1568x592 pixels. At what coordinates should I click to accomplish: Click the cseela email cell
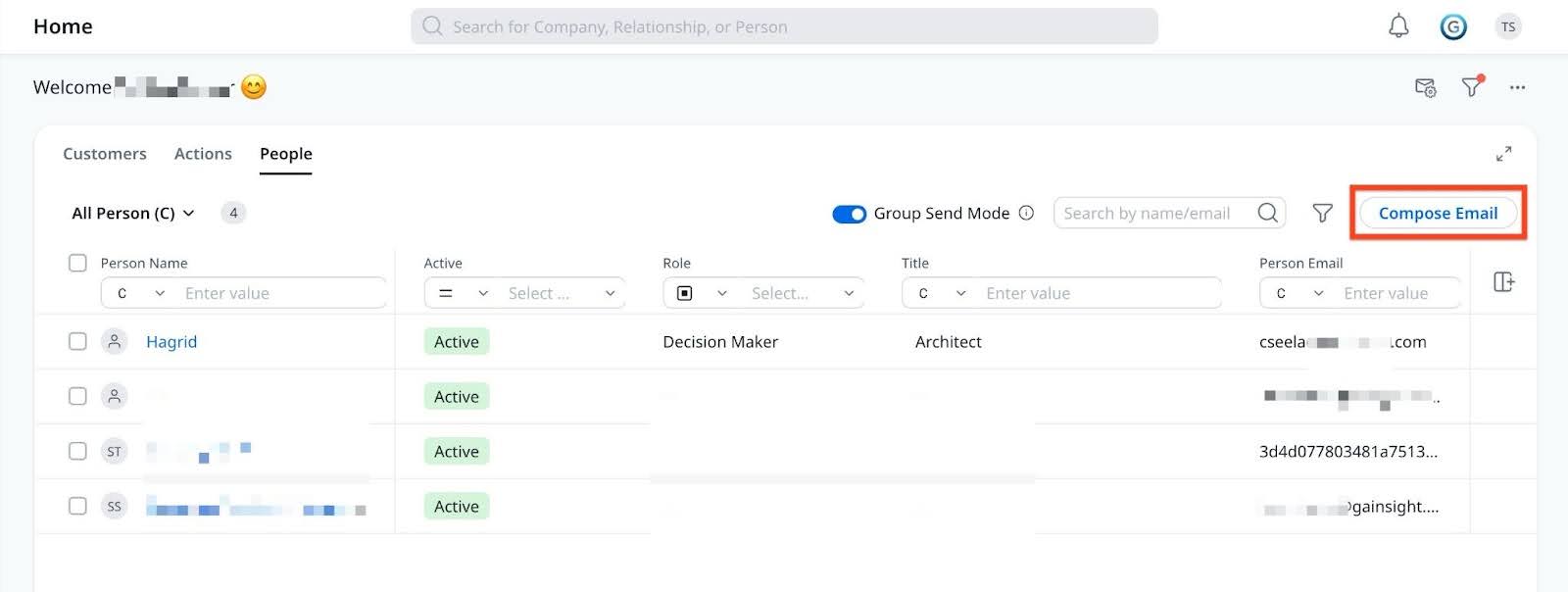tap(1343, 341)
